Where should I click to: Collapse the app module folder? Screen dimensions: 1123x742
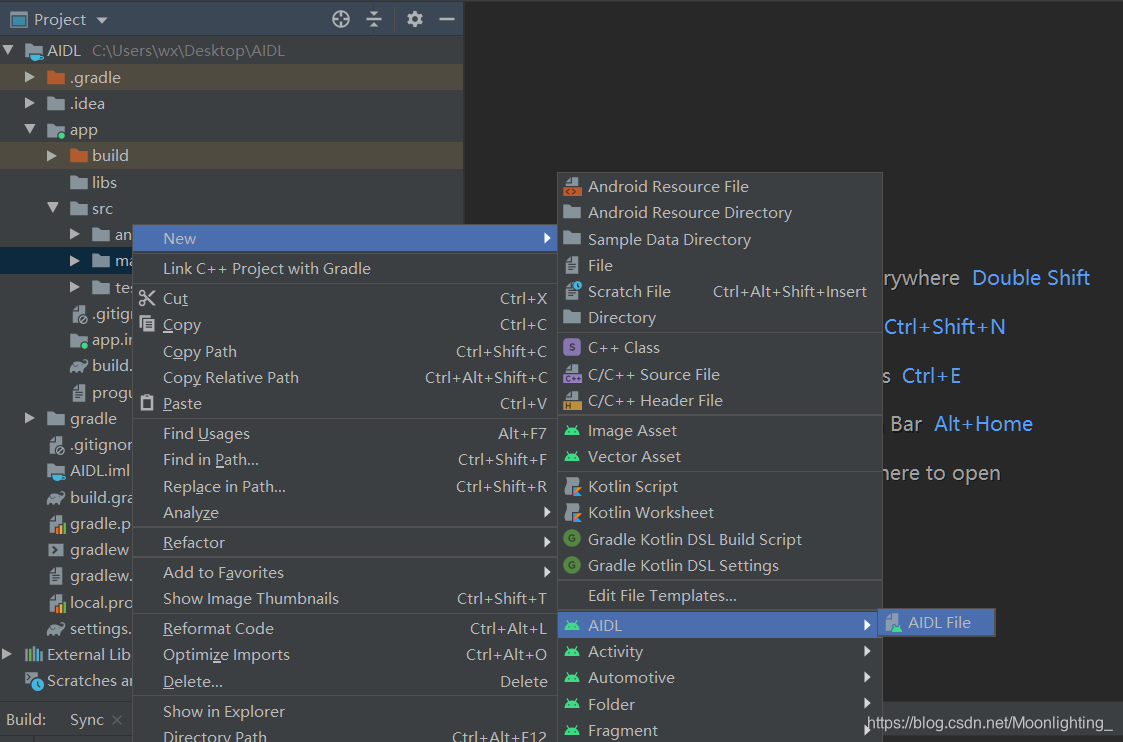pos(29,129)
